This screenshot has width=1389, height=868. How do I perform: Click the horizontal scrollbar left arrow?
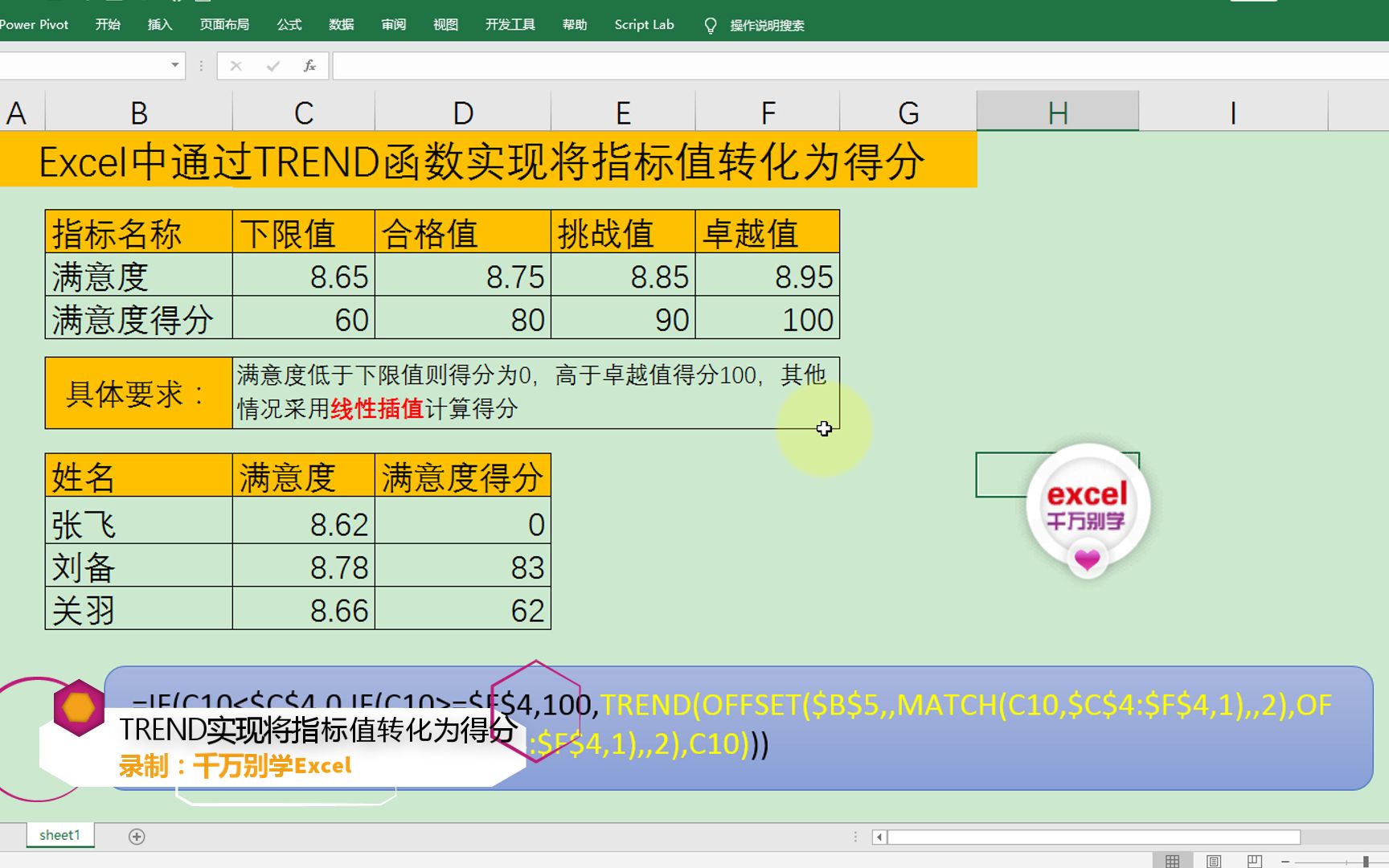pos(879,837)
